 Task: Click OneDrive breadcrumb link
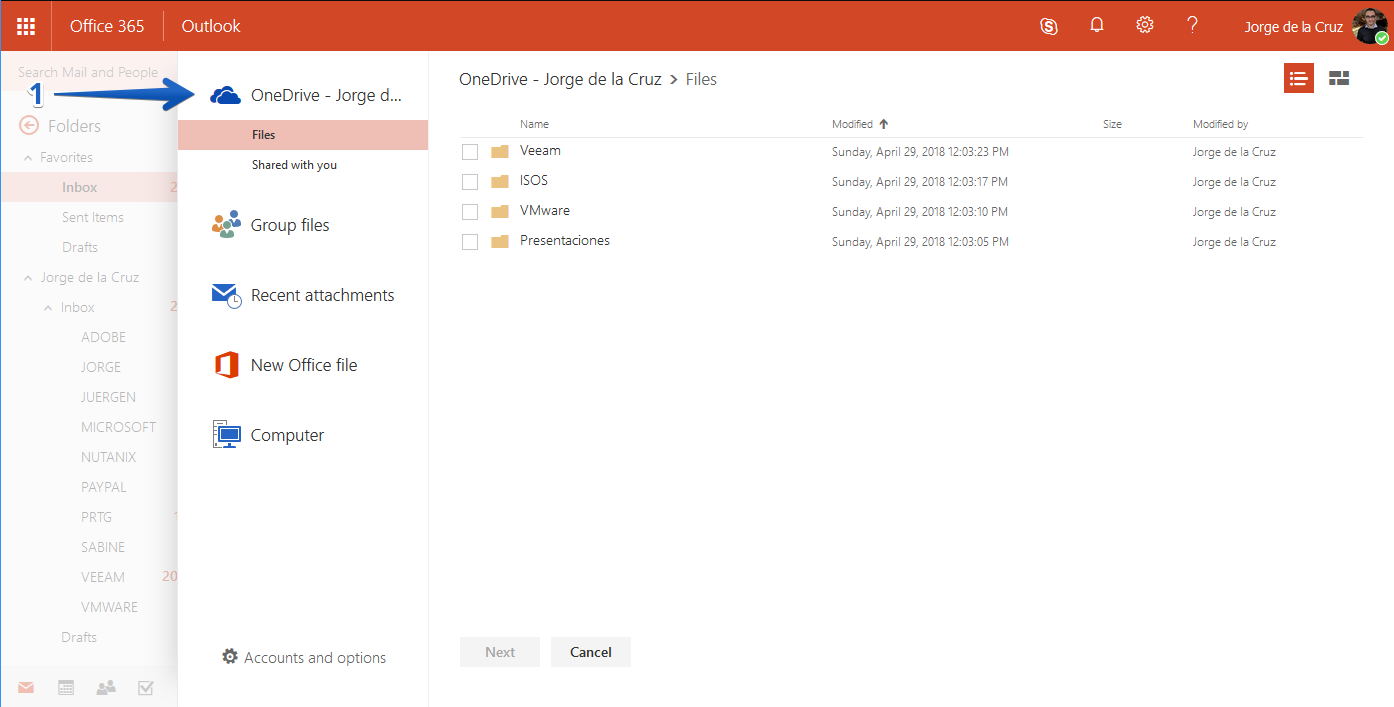pyautogui.click(x=560, y=79)
